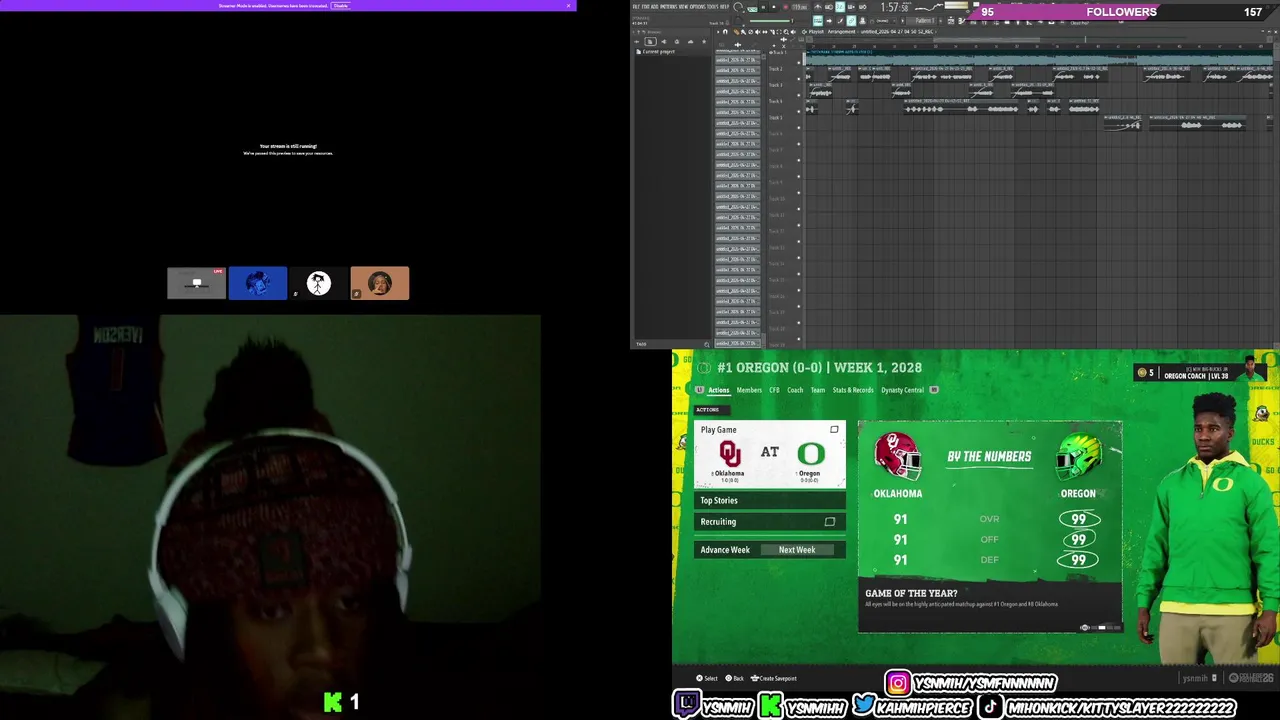
Task: Click the expand icon on Play Game tile
Action: click(x=834, y=430)
